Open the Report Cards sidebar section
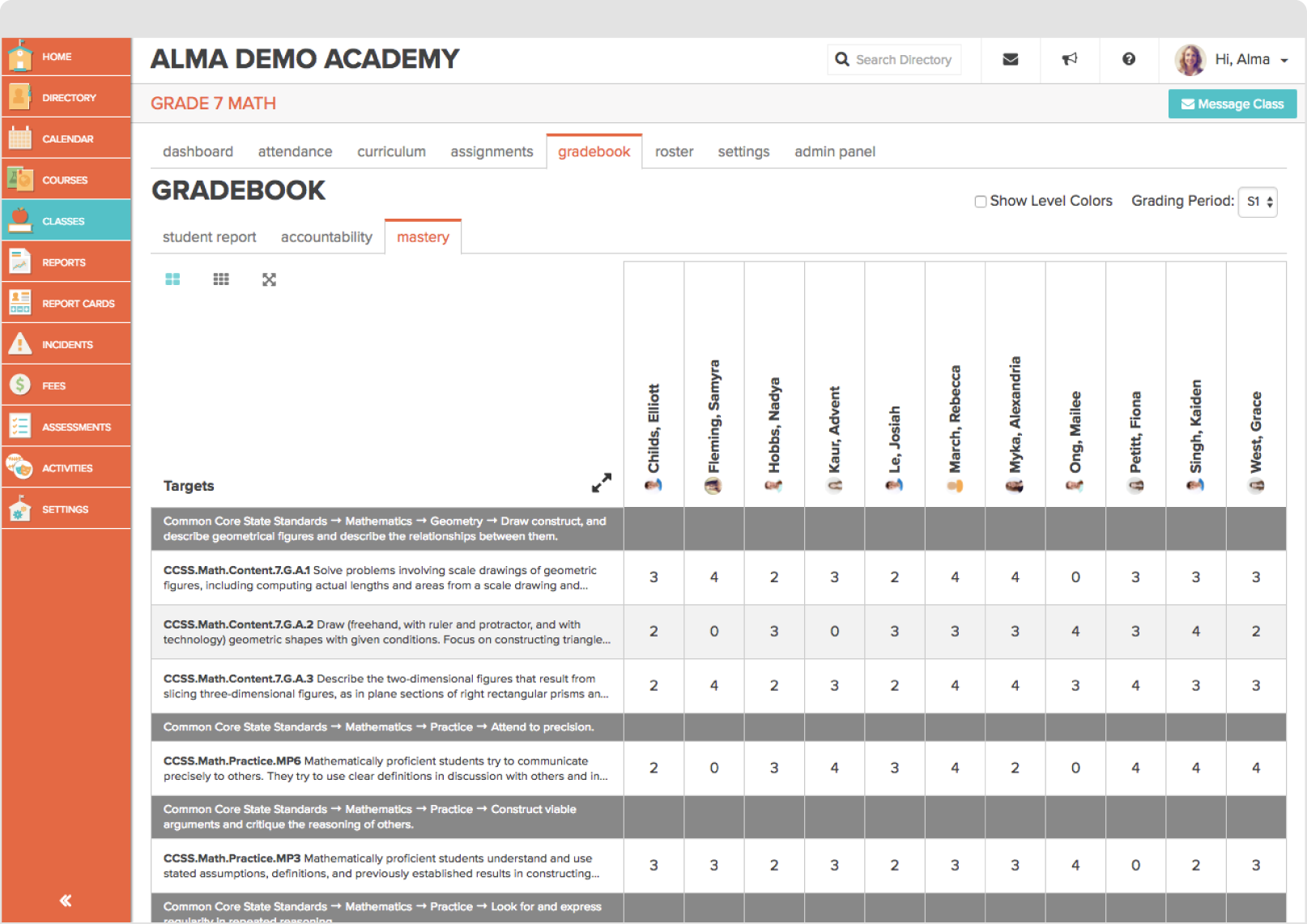1307x924 pixels. (x=66, y=303)
